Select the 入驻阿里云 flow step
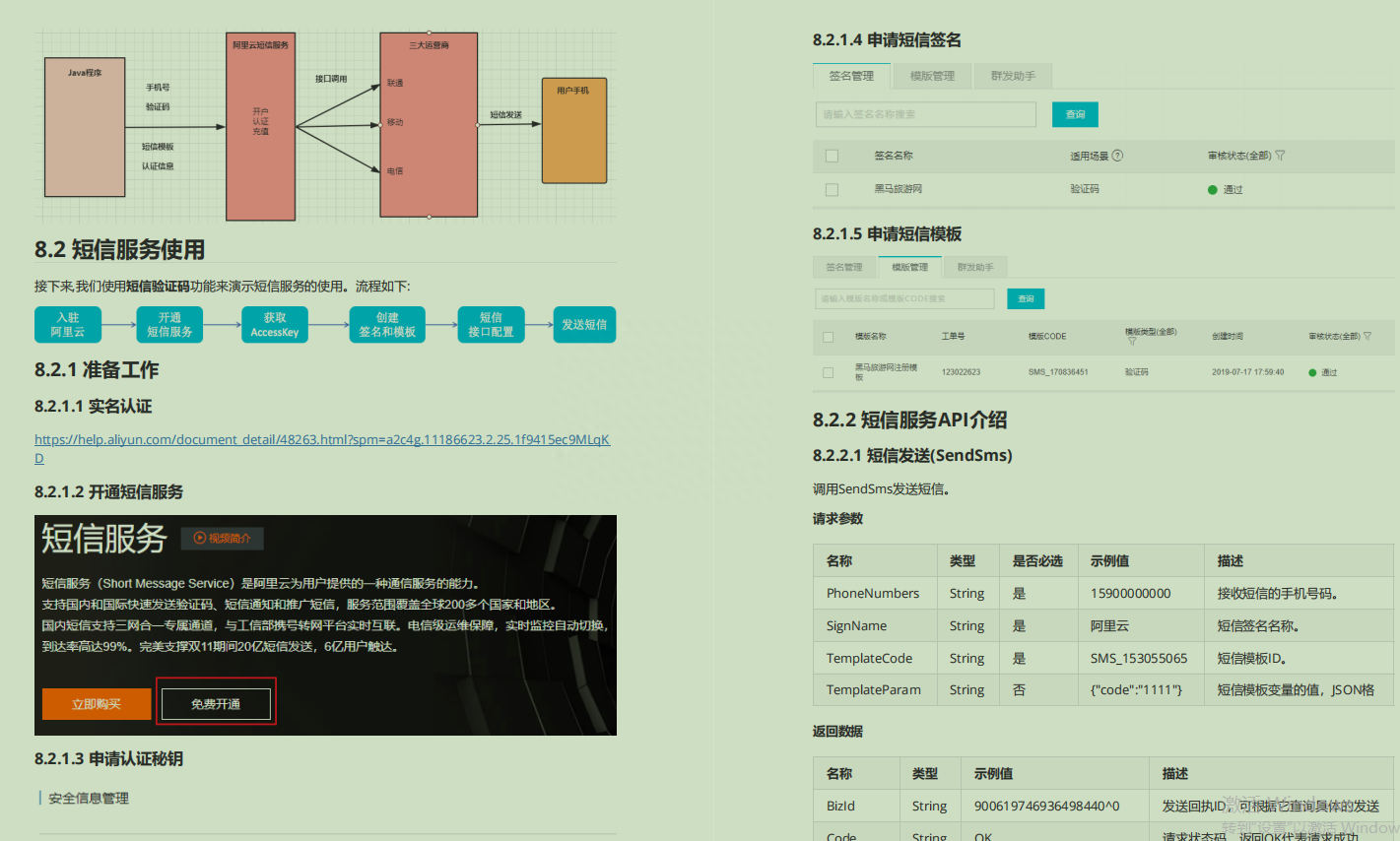 pyautogui.click(x=67, y=324)
